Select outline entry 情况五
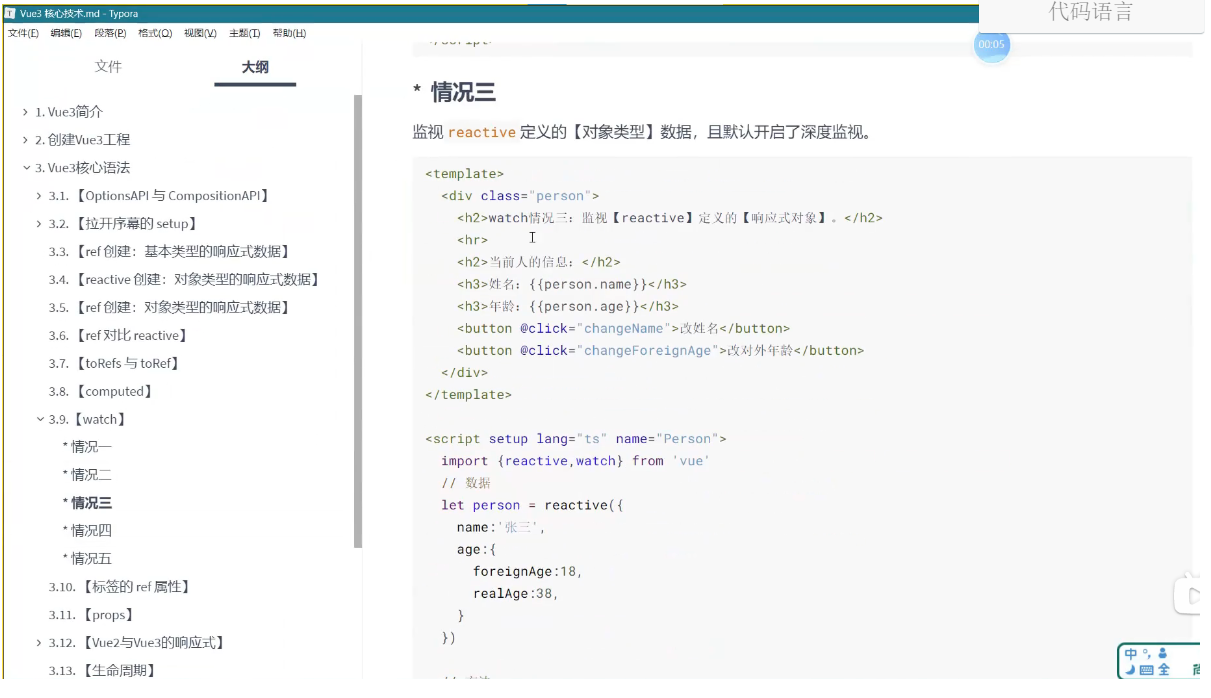1211x698 pixels. pos(87,559)
